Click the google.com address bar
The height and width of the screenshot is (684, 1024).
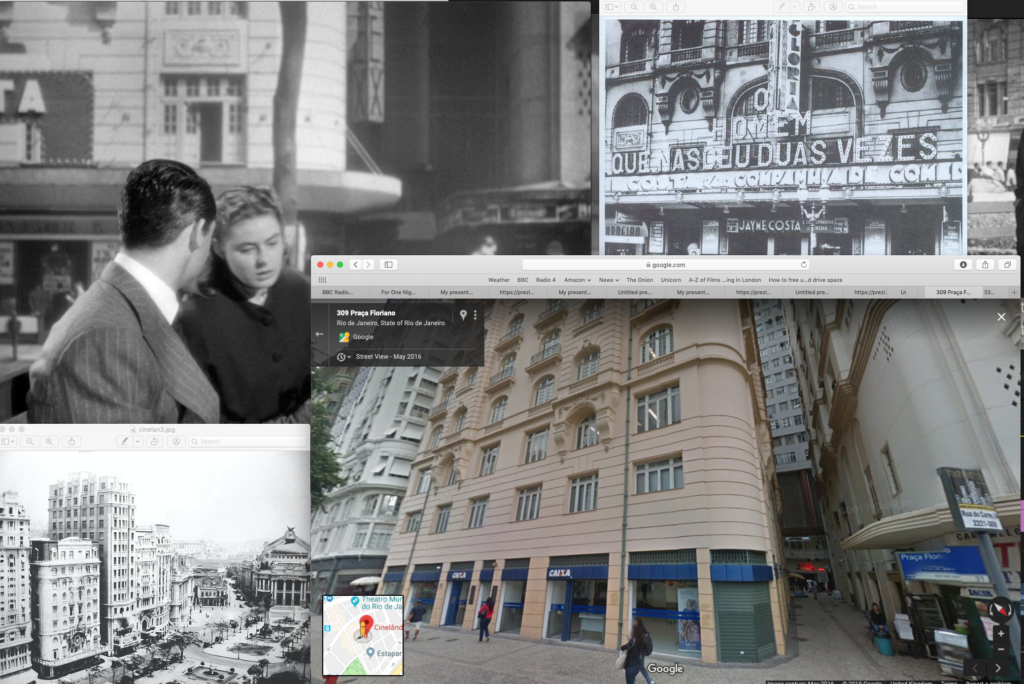(x=666, y=265)
